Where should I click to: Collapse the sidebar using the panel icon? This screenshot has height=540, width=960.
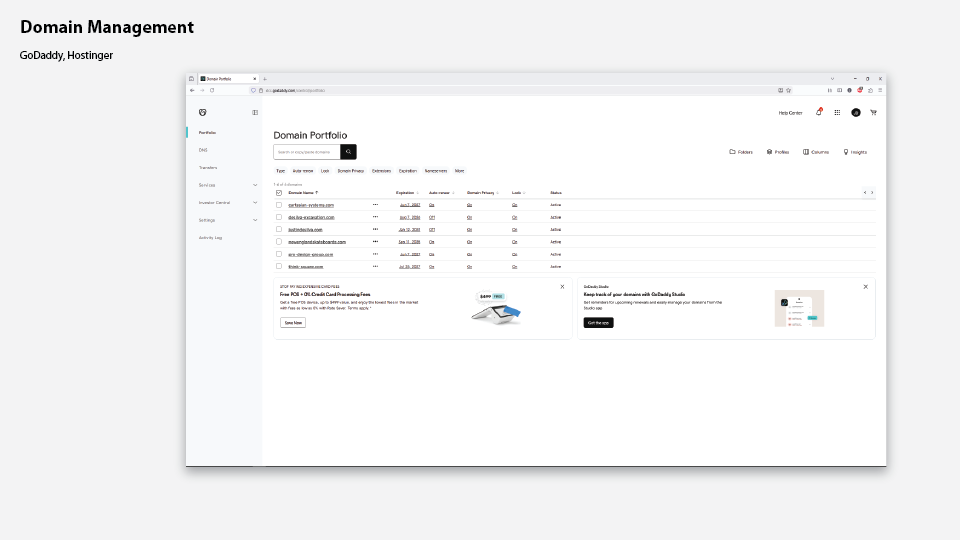tap(255, 112)
